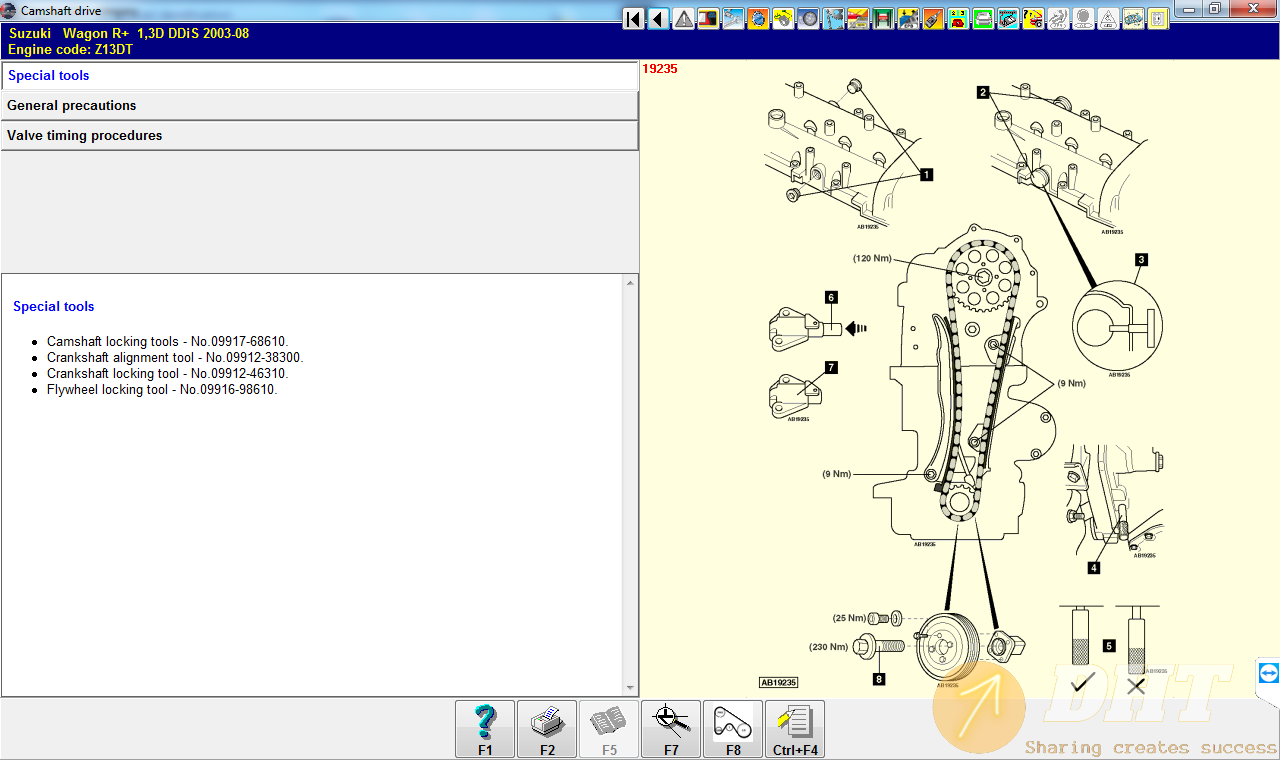The width and height of the screenshot is (1280, 760).
Task: Expand the General precautions section
Action: click(319, 106)
